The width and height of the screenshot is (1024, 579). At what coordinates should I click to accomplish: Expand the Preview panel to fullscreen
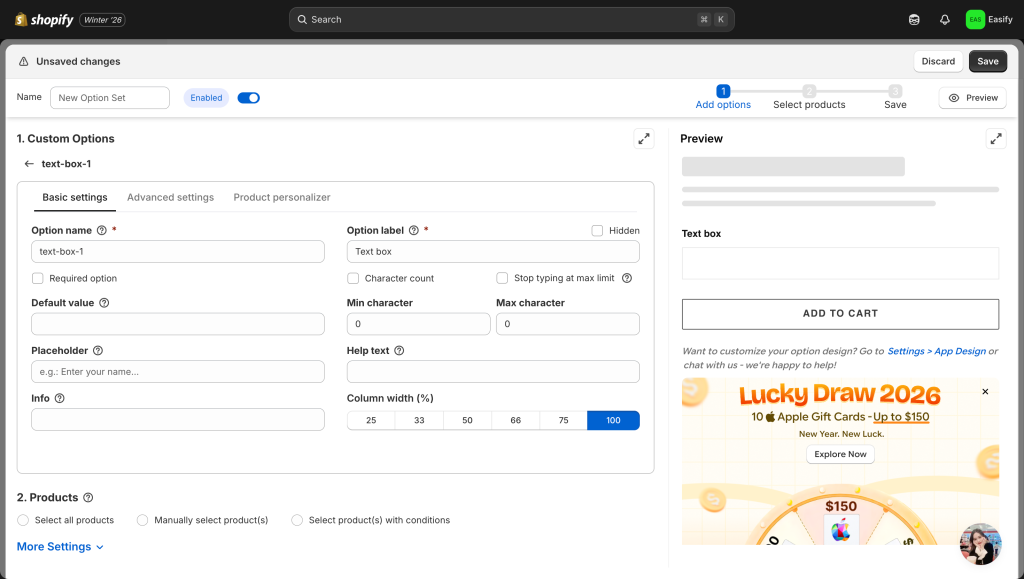(995, 139)
